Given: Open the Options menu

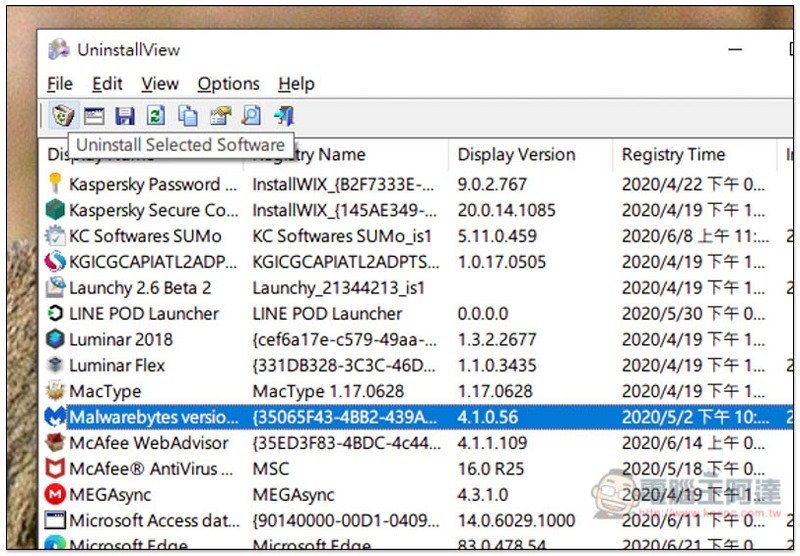Looking at the screenshot, I should [228, 84].
